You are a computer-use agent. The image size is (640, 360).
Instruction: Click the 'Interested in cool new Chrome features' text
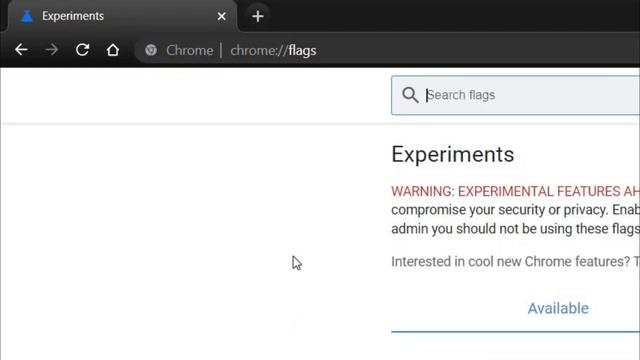[x=515, y=261]
